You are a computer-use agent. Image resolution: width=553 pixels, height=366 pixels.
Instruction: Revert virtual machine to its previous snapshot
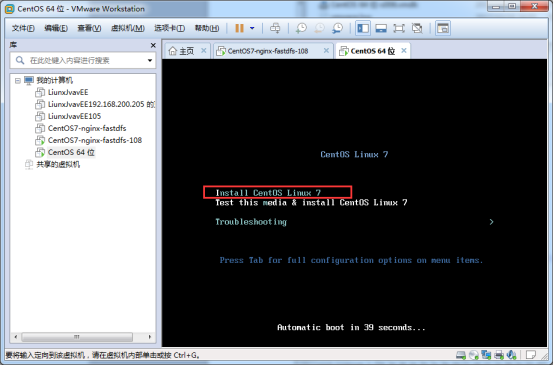click(320, 28)
